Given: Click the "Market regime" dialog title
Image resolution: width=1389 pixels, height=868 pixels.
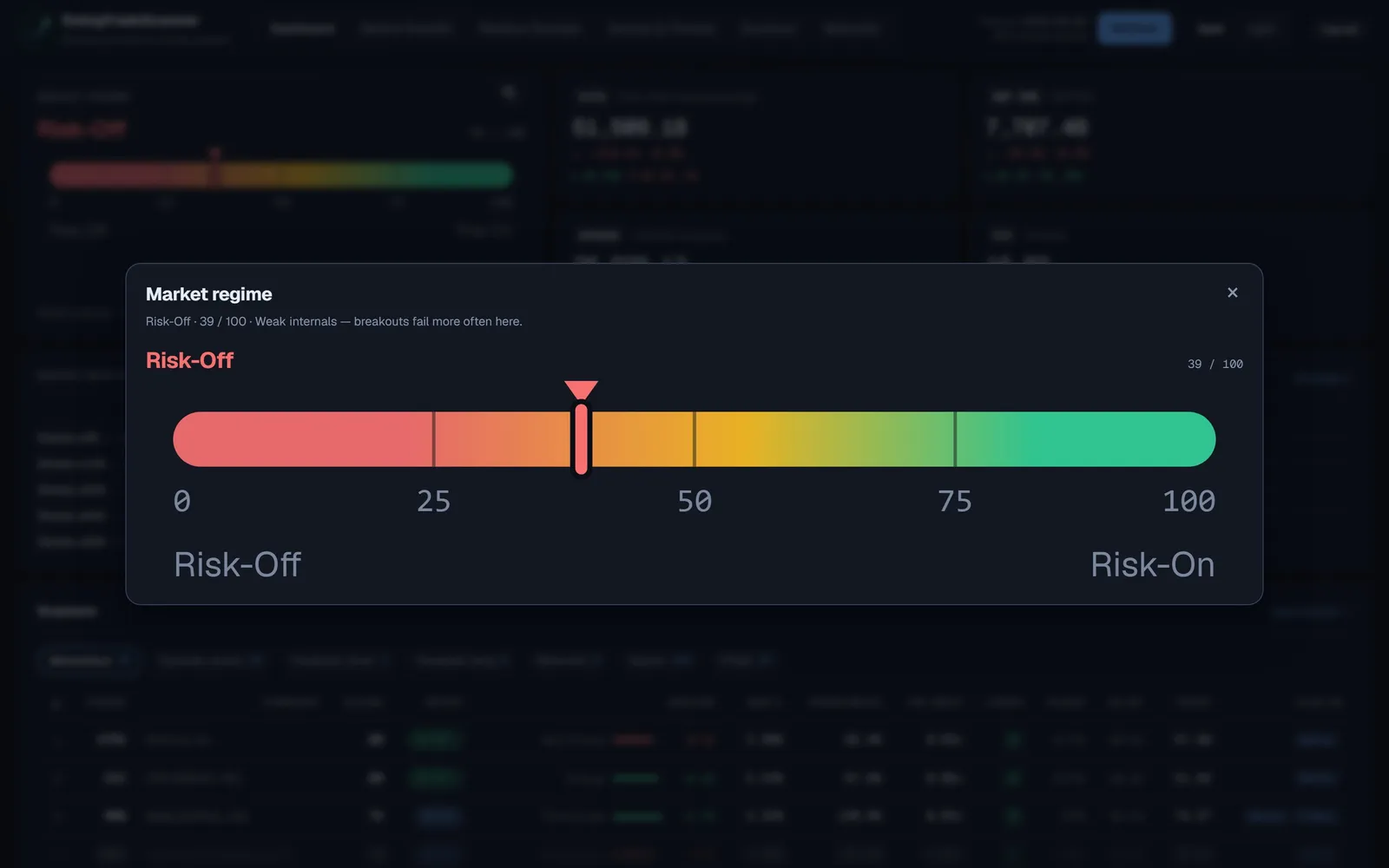Looking at the screenshot, I should coord(208,294).
